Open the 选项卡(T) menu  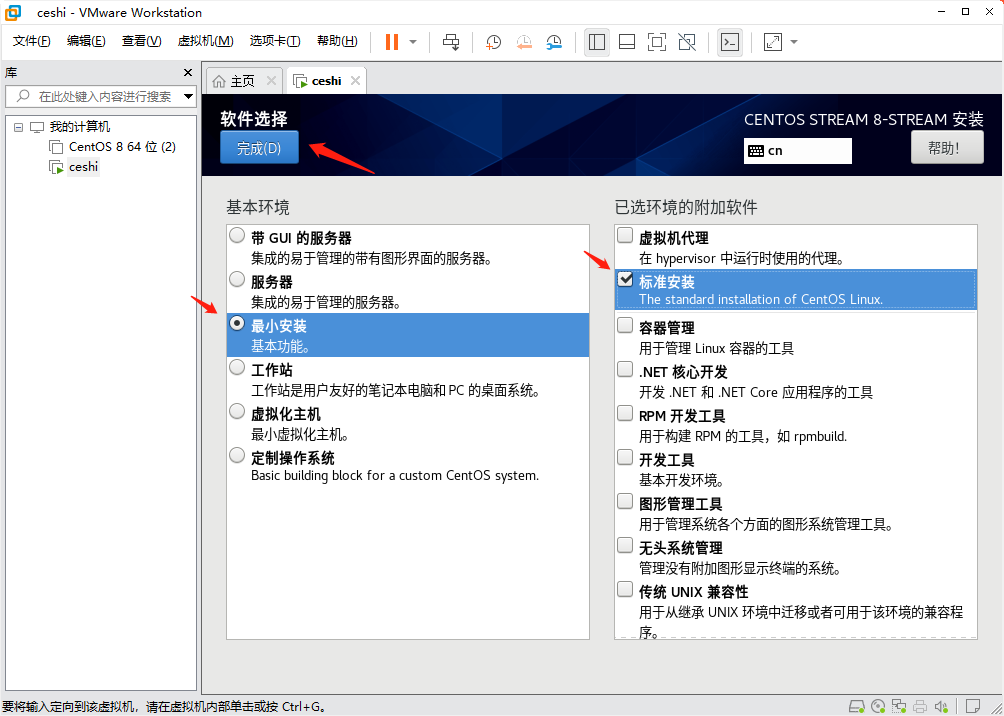[x=275, y=42]
